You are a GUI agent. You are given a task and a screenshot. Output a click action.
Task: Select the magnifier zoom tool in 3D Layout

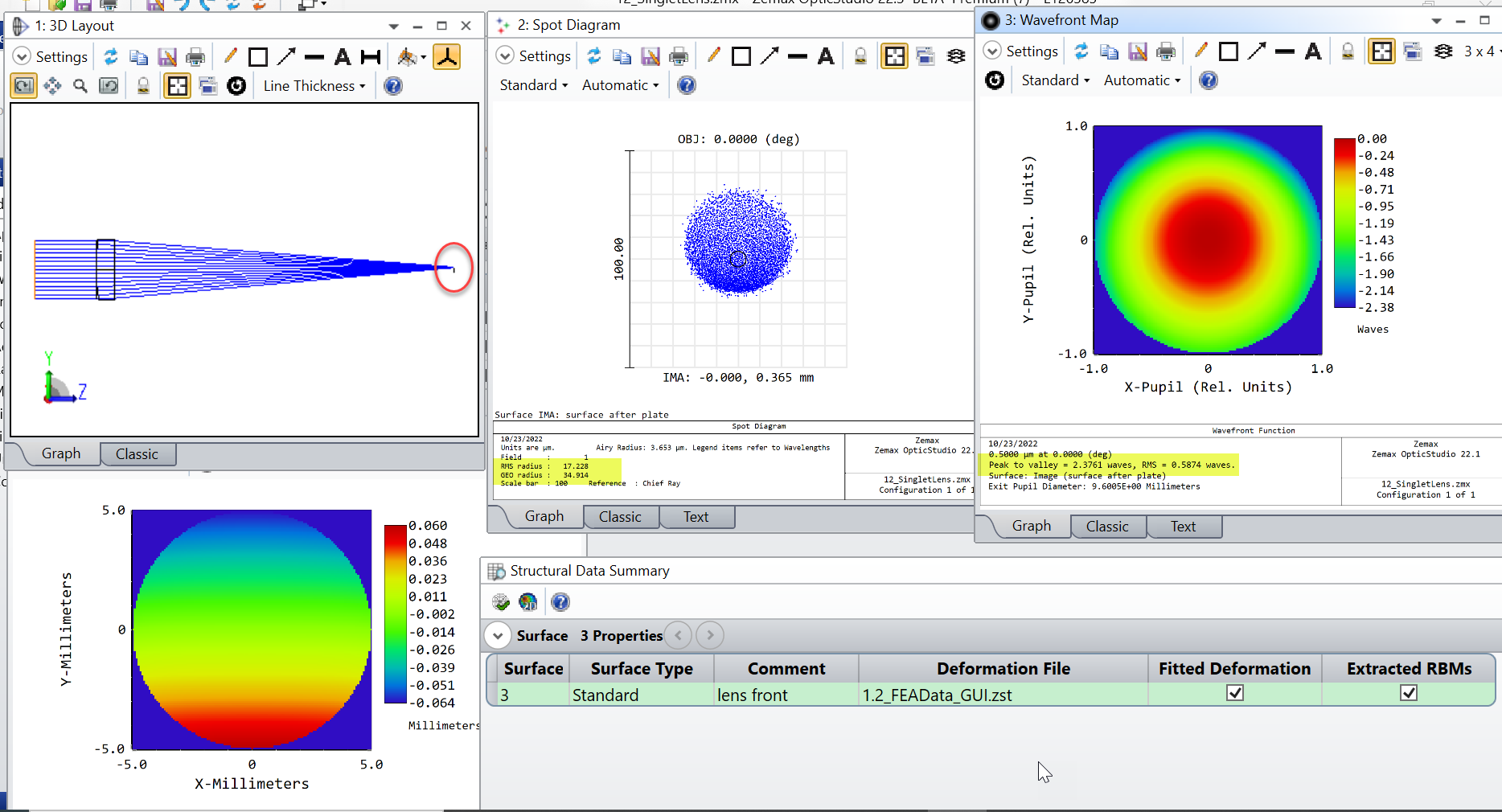click(80, 85)
